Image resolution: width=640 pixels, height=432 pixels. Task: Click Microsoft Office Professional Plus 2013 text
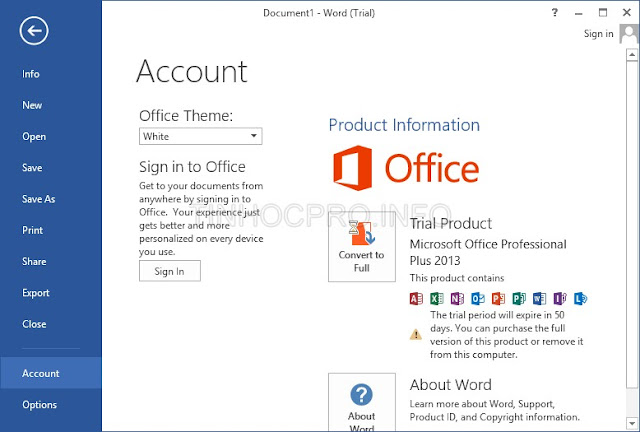click(x=488, y=252)
